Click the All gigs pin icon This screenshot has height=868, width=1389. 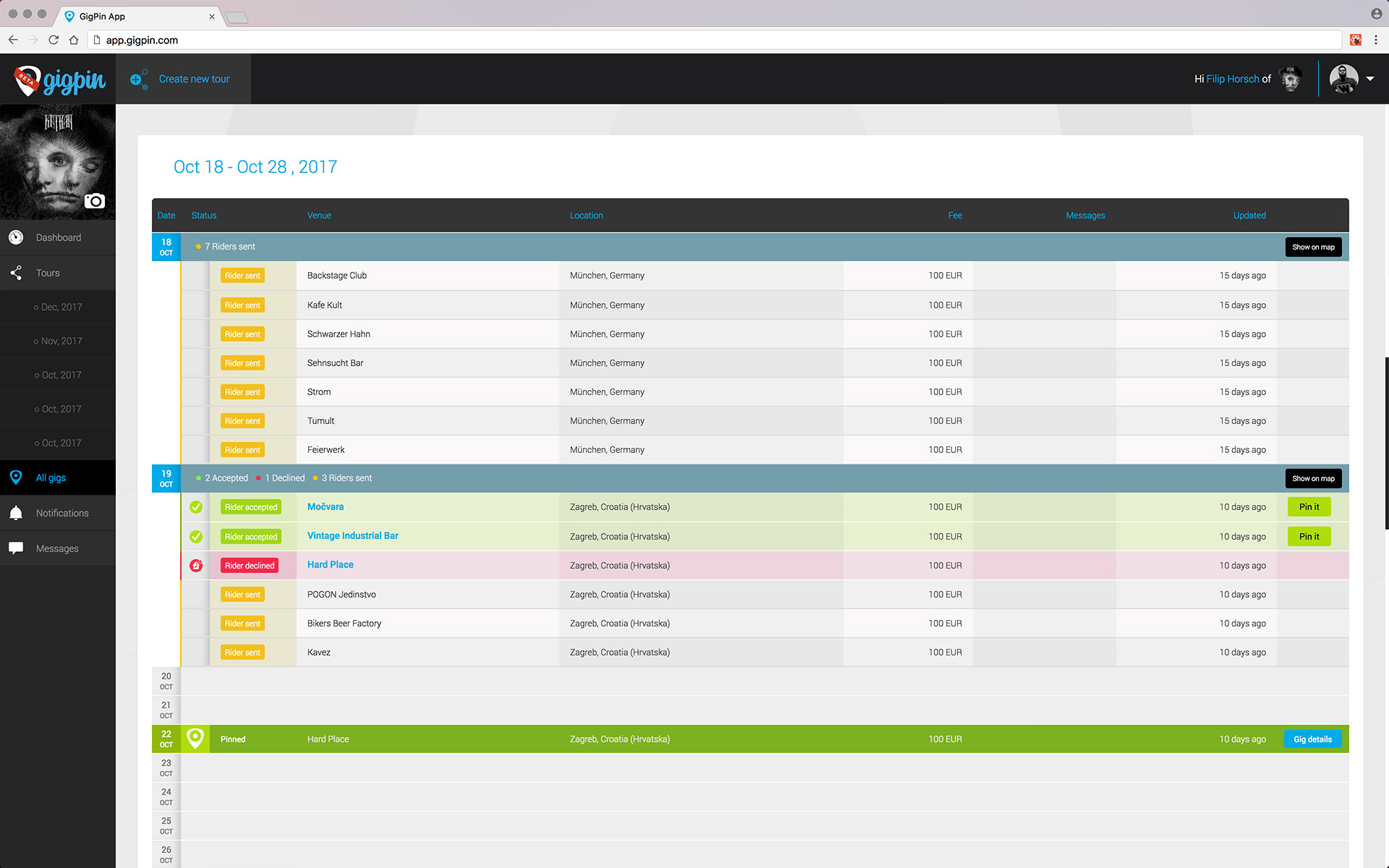click(x=16, y=477)
